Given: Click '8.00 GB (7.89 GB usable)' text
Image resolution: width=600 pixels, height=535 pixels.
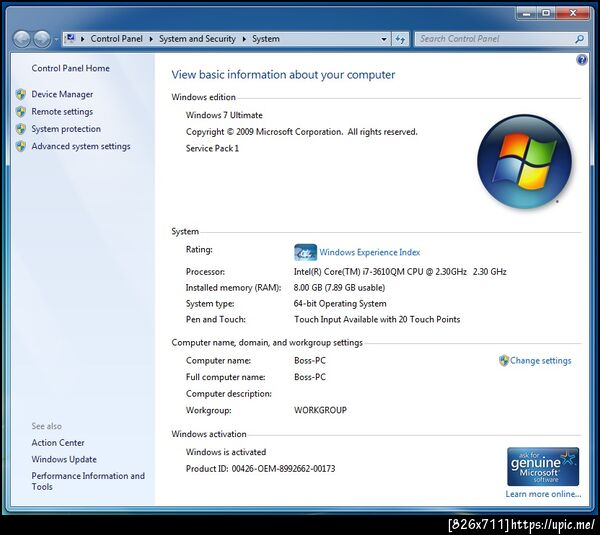Looking at the screenshot, I should pyautogui.click(x=339, y=288).
